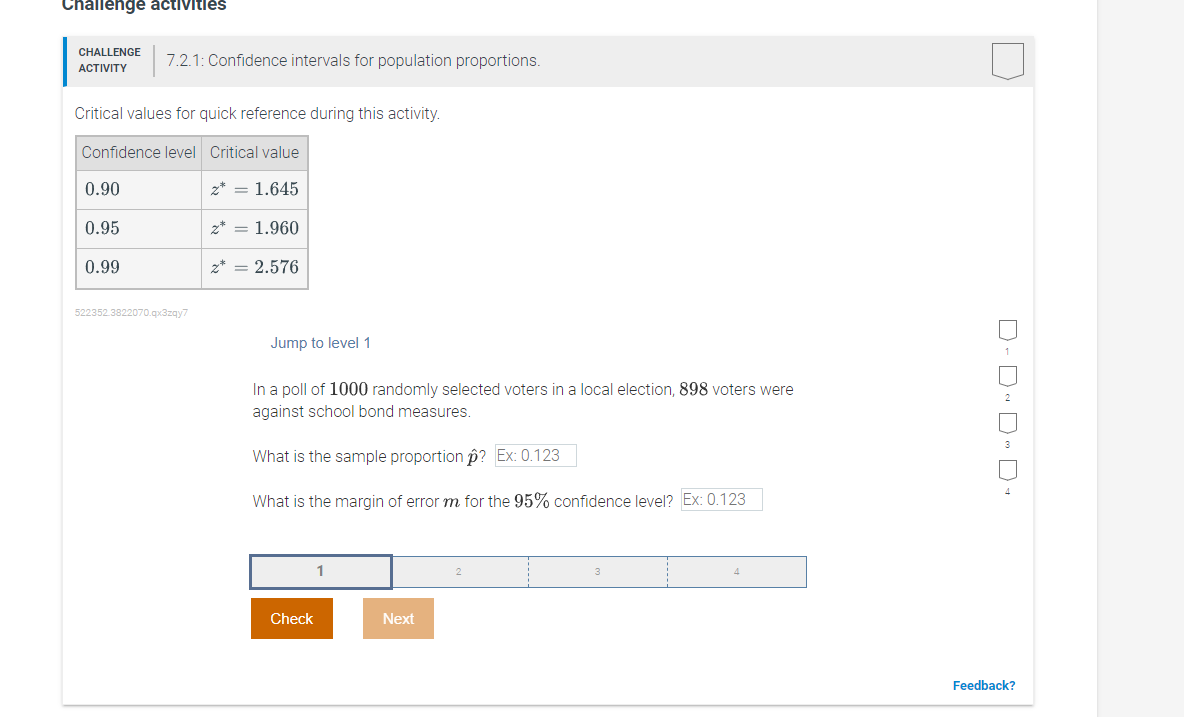This screenshot has width=1184, height=717.
Task: Select the Jump to level 1 link
Action: 321,342
